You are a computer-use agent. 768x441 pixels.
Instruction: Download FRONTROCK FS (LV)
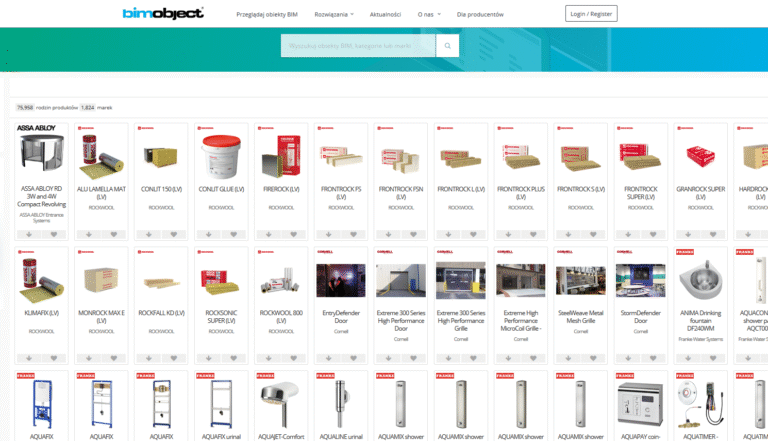(329, 234)
